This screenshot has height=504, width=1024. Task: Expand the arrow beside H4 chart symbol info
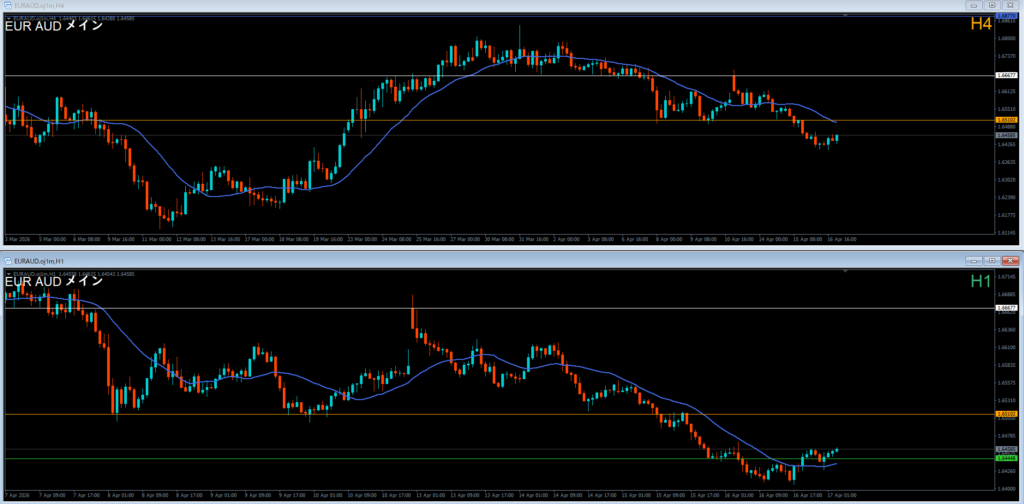7,17
